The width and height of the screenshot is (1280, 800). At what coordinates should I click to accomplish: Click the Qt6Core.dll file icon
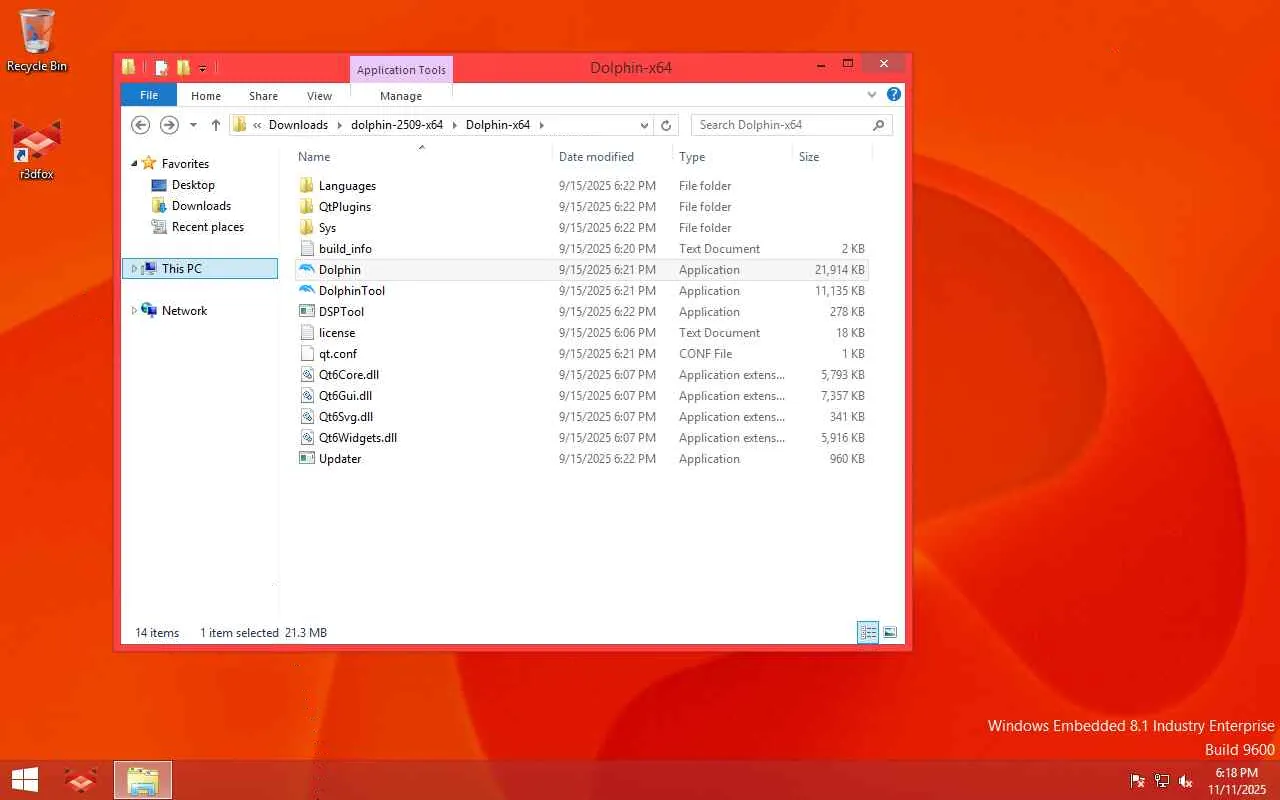tap(307, 375)
